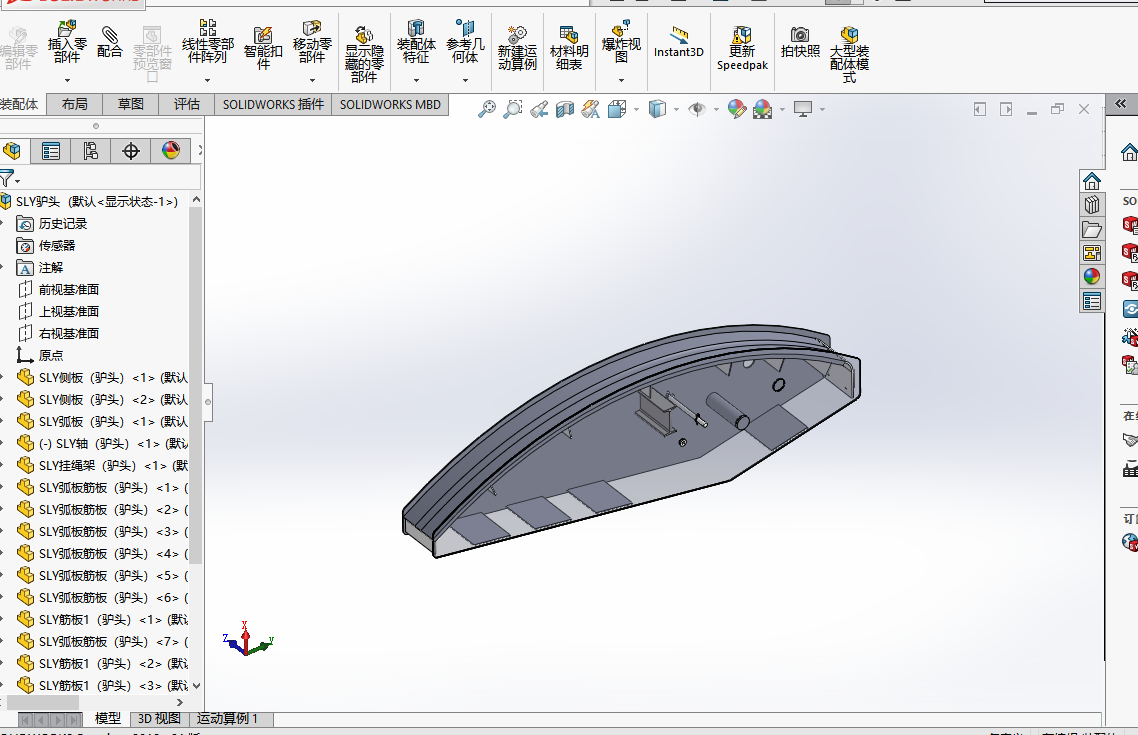This screenshot has height=735, width=1138.
Task: Switch to 3D 视图 bottom tab
Action: 159,718
